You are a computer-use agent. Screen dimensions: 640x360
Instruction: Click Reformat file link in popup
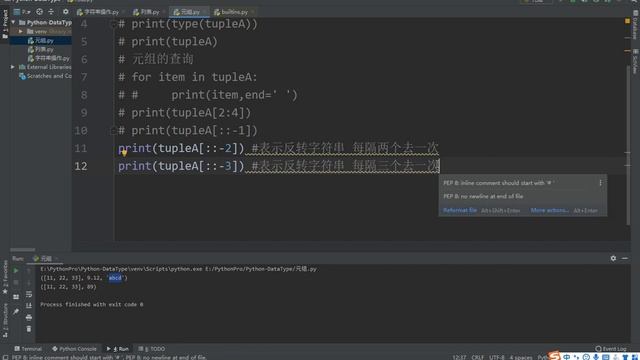coord(460,210)
